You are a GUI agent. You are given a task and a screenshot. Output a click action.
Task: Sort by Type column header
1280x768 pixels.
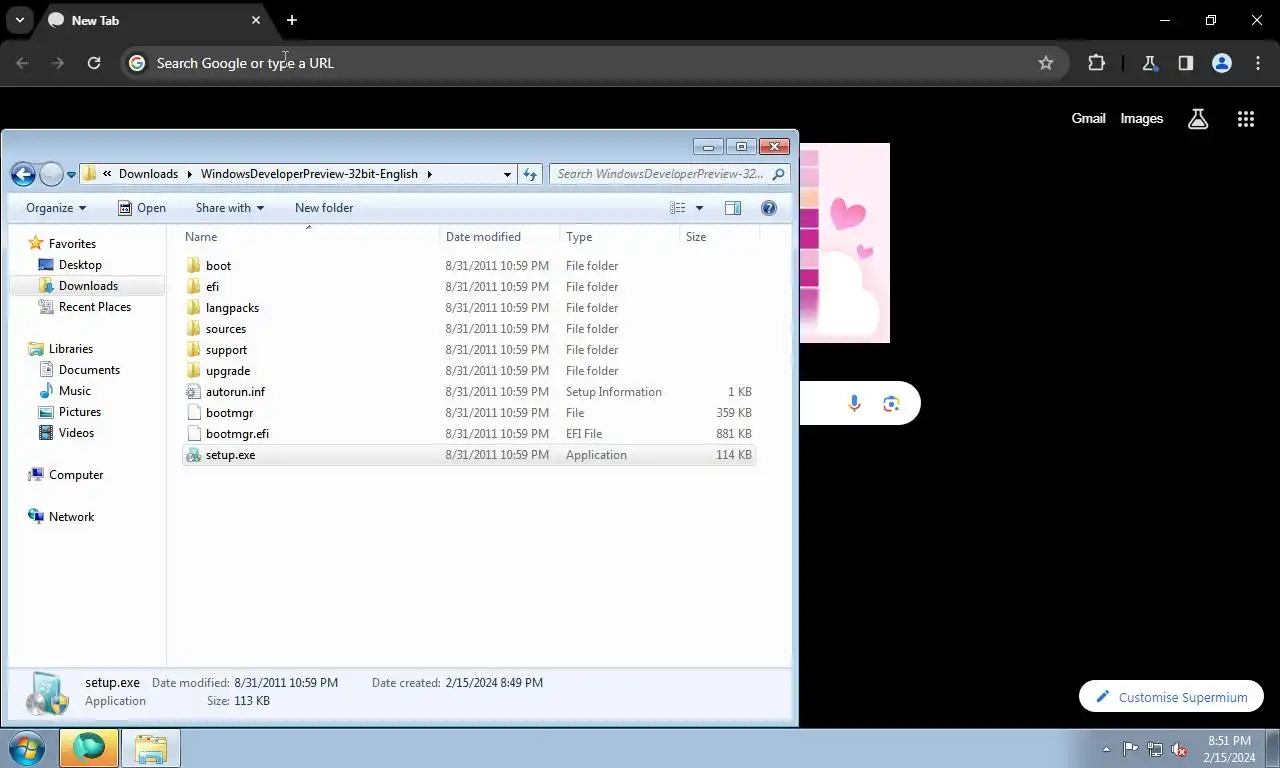tap(619, 237)
